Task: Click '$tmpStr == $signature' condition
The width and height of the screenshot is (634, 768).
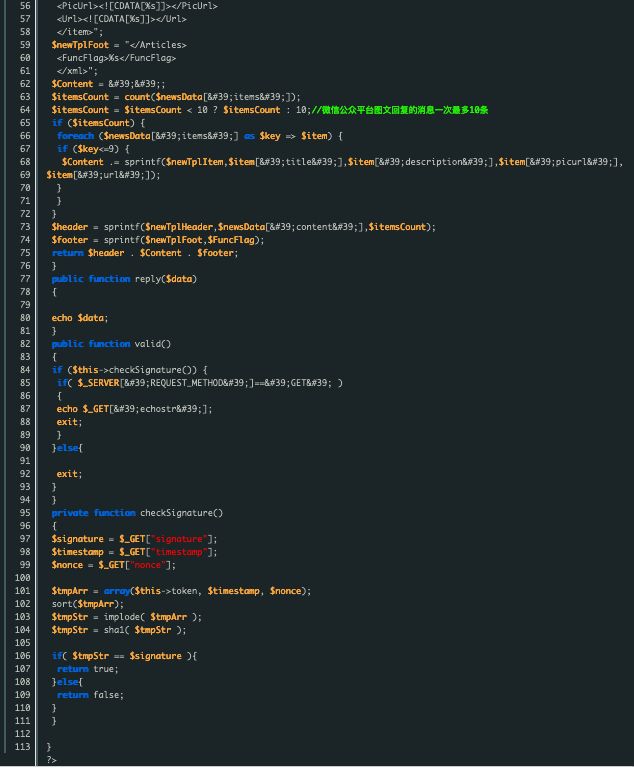Action: coord(127,656)
